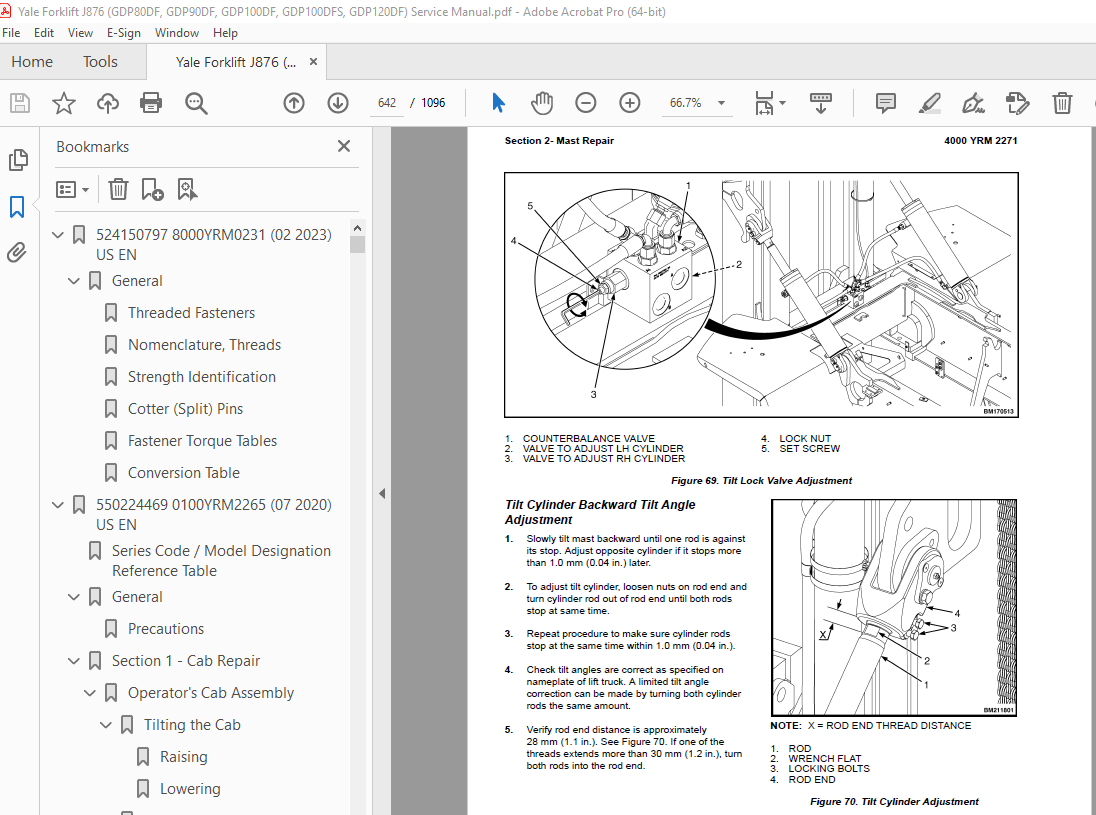
Task: Open the E-Sign menu
Action: (124, 33)
